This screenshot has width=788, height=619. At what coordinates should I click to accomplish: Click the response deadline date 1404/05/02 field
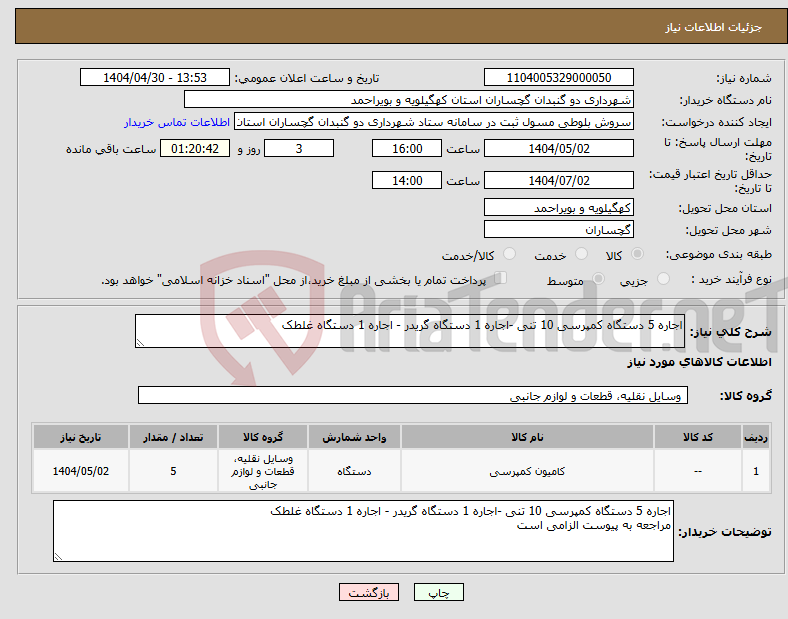click(559, 149)
